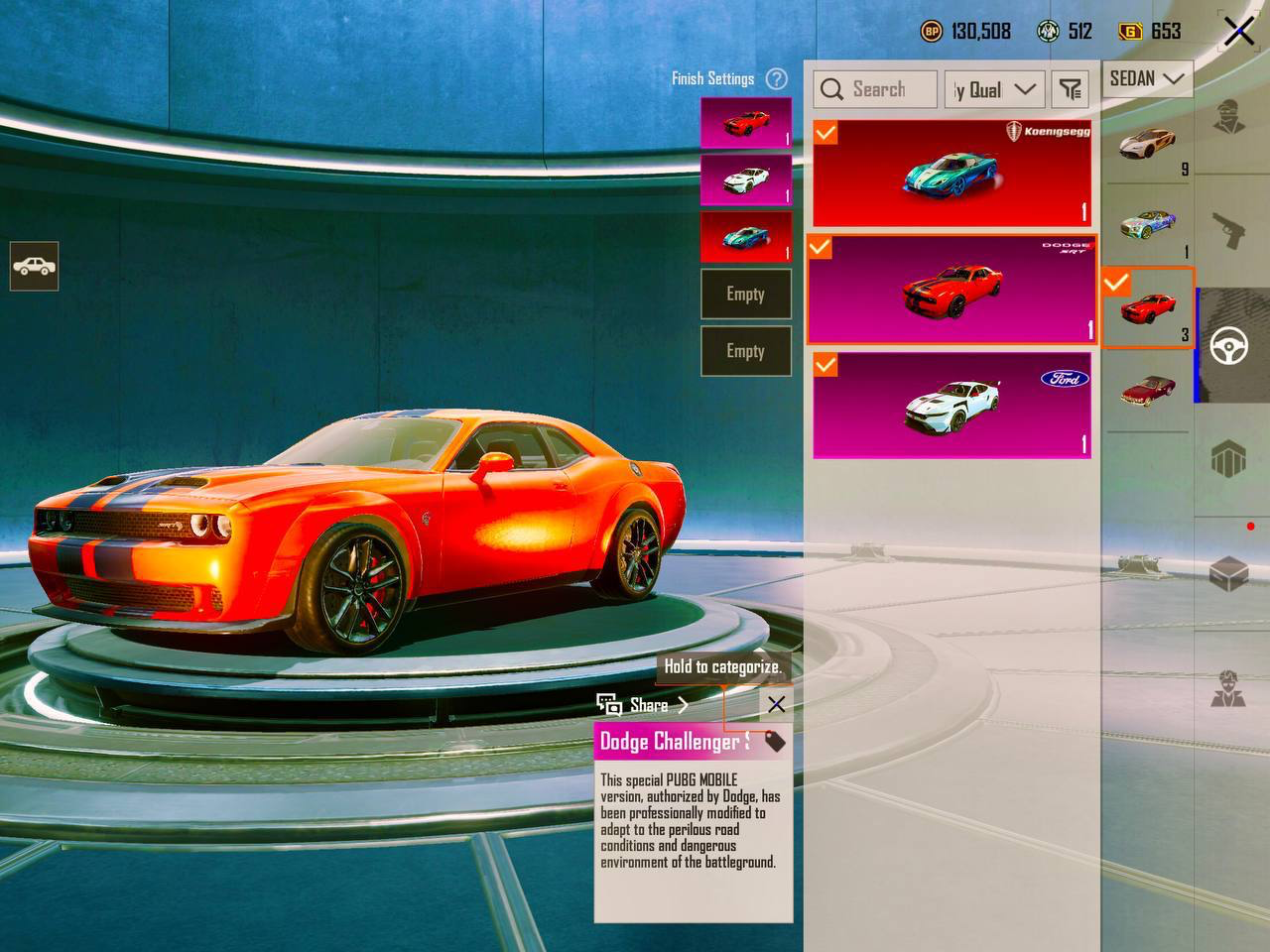Image resolution: width=1270 pixels, height=952 pixels.
Task: Close the Dodge Challenger description popup
Action: pos(776,704)
